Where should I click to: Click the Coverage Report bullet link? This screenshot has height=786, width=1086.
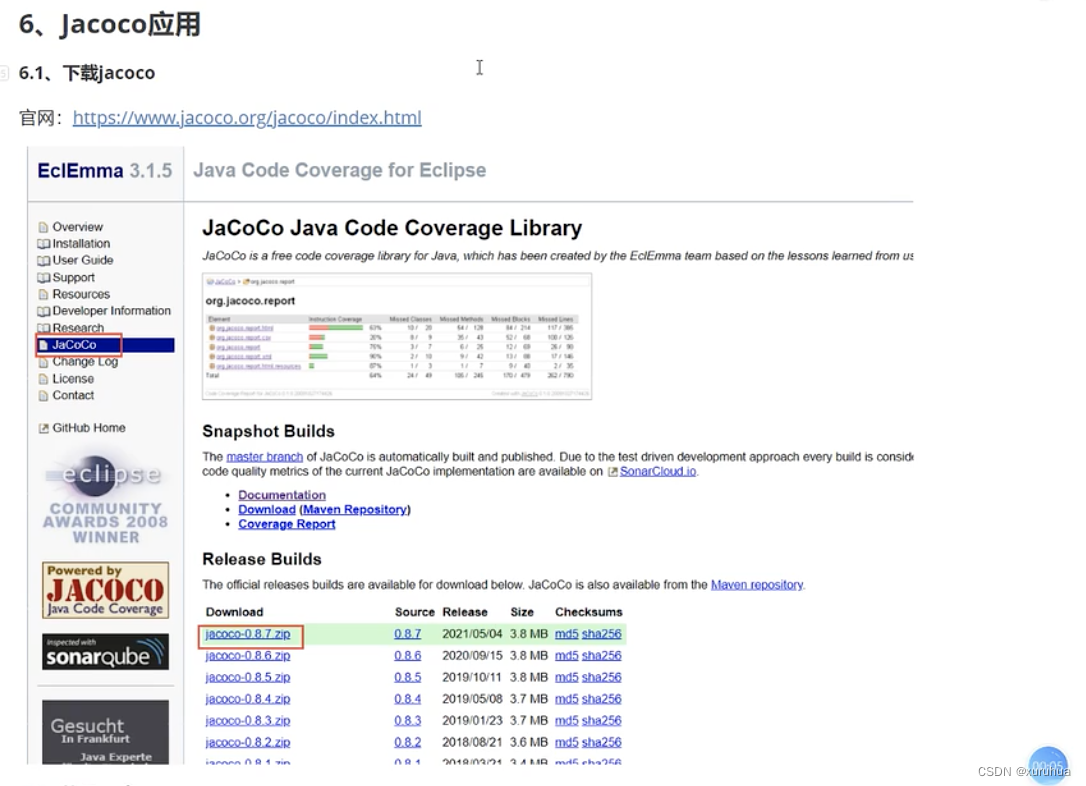tap(286, 524)
